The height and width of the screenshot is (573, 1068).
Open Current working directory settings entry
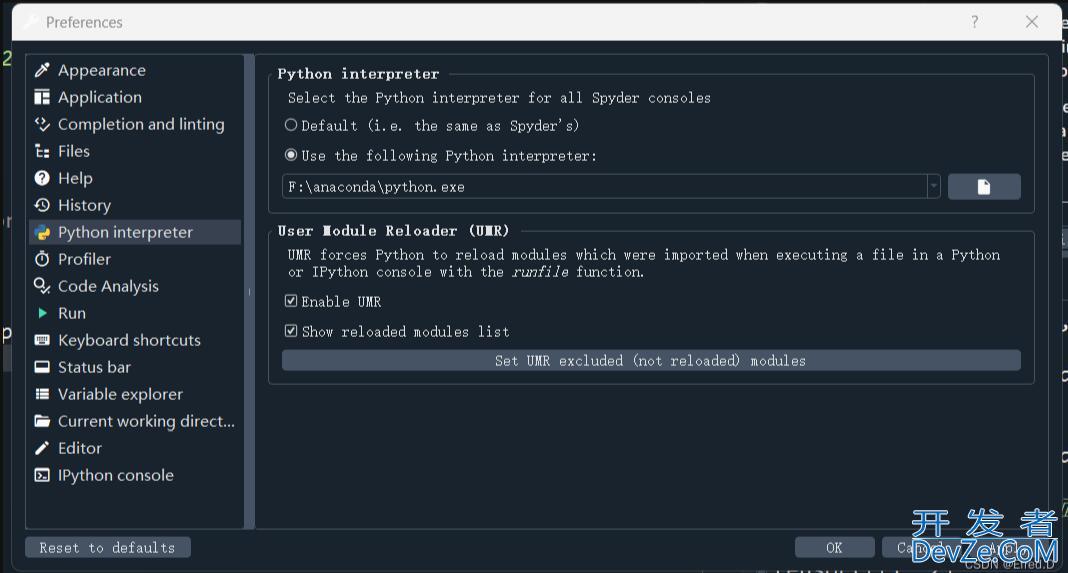point(134,421)
